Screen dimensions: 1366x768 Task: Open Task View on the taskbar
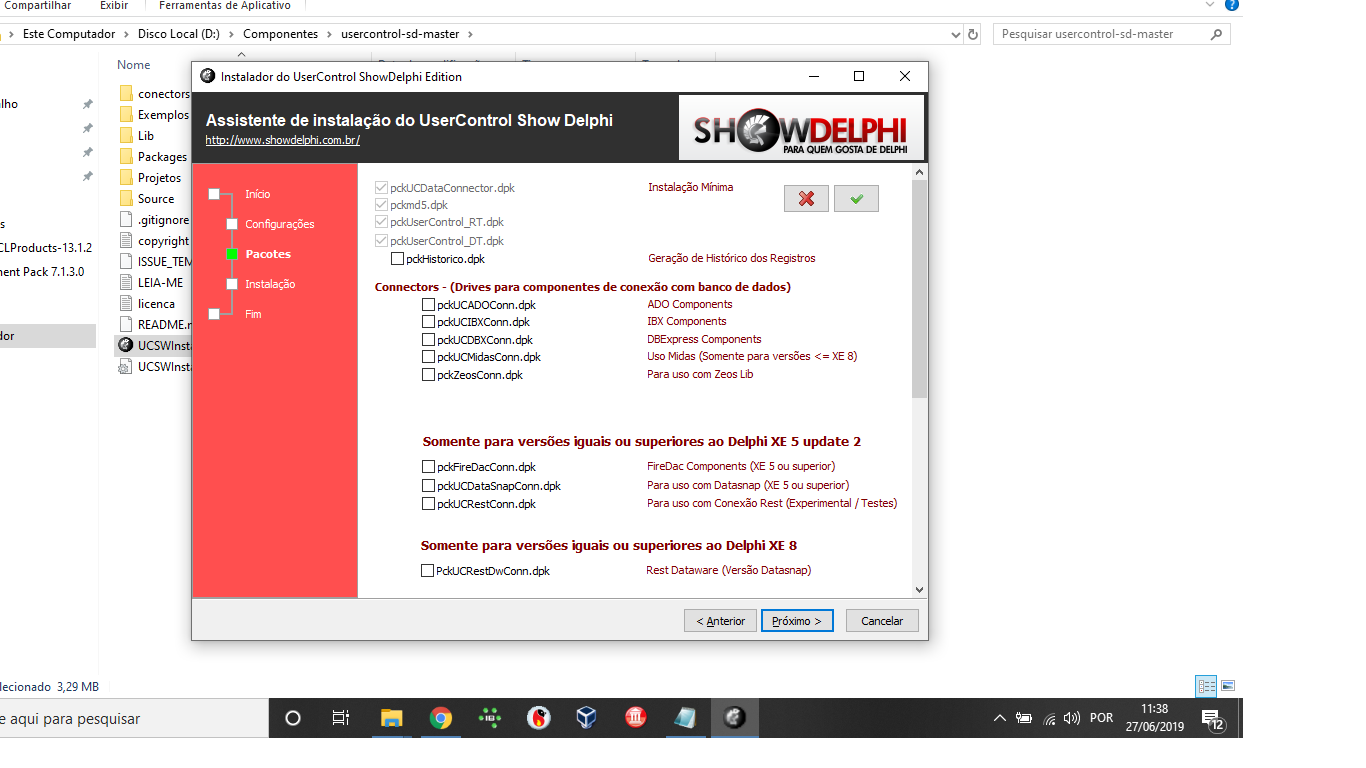click(x=341, y=718)
